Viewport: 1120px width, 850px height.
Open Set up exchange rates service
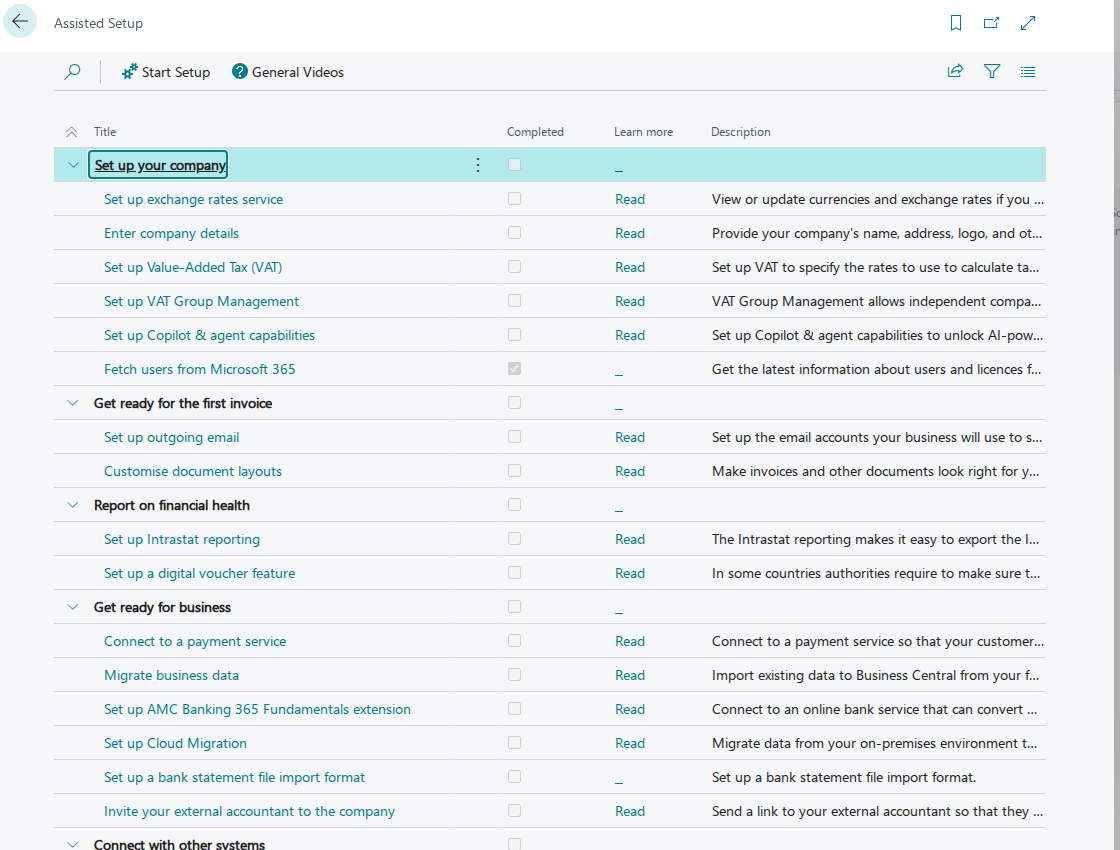[194, 199]
